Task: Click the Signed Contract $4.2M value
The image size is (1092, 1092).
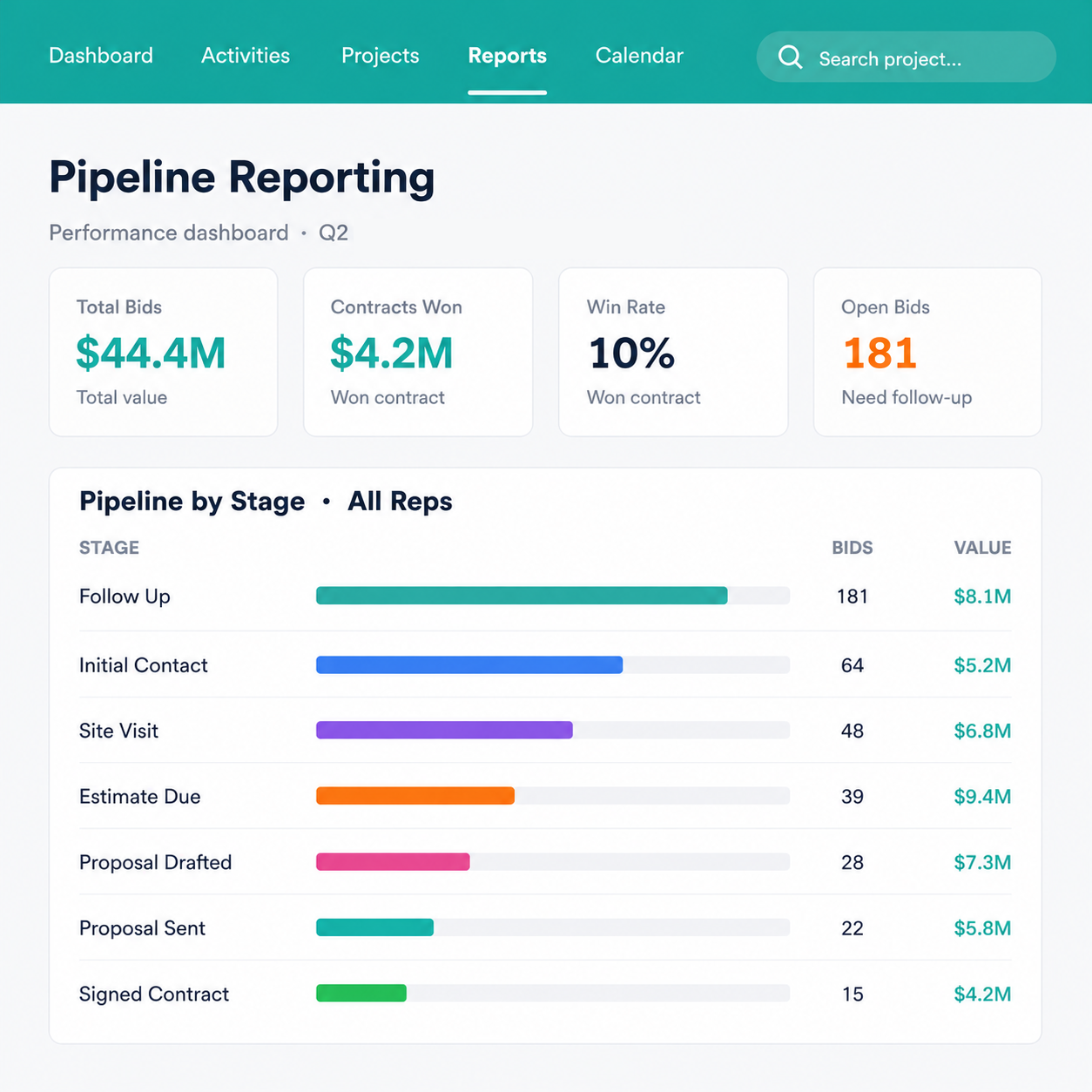Action: 982,994
